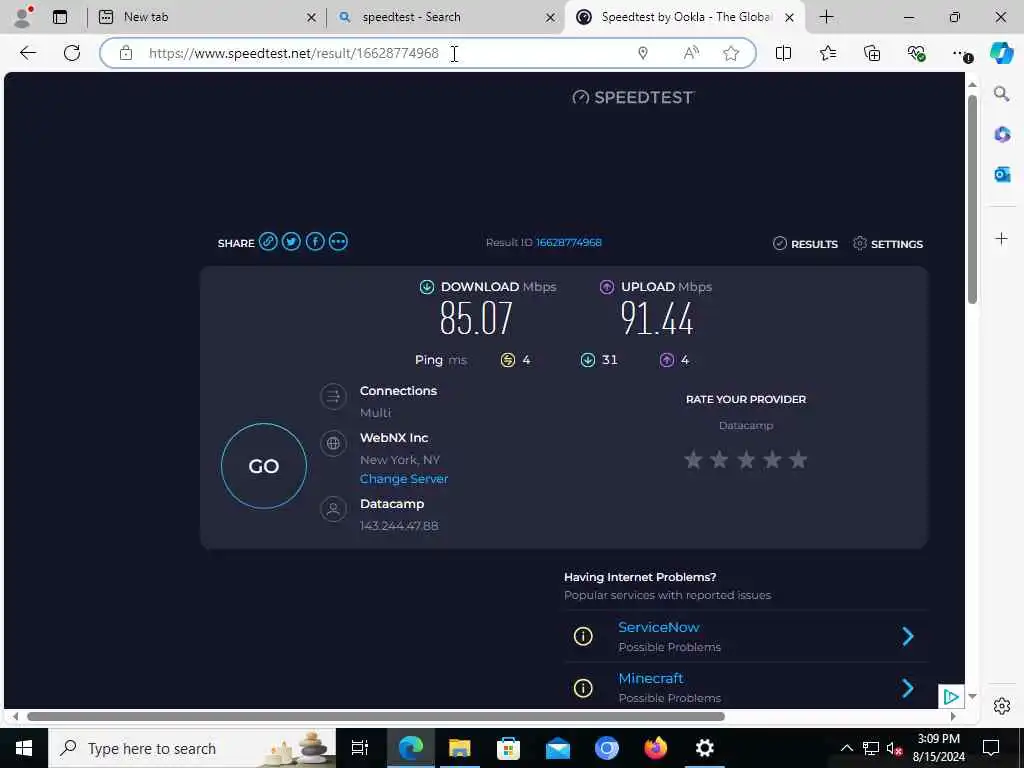Open Copilot in the Edge sidebar

1002,53
